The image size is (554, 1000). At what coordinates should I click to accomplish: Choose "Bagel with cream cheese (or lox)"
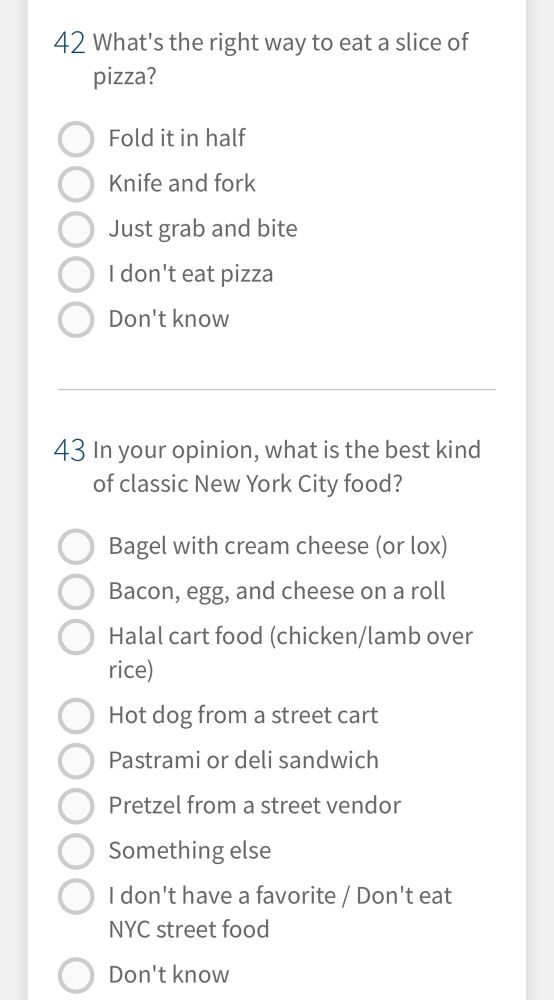tap(76, 547)
